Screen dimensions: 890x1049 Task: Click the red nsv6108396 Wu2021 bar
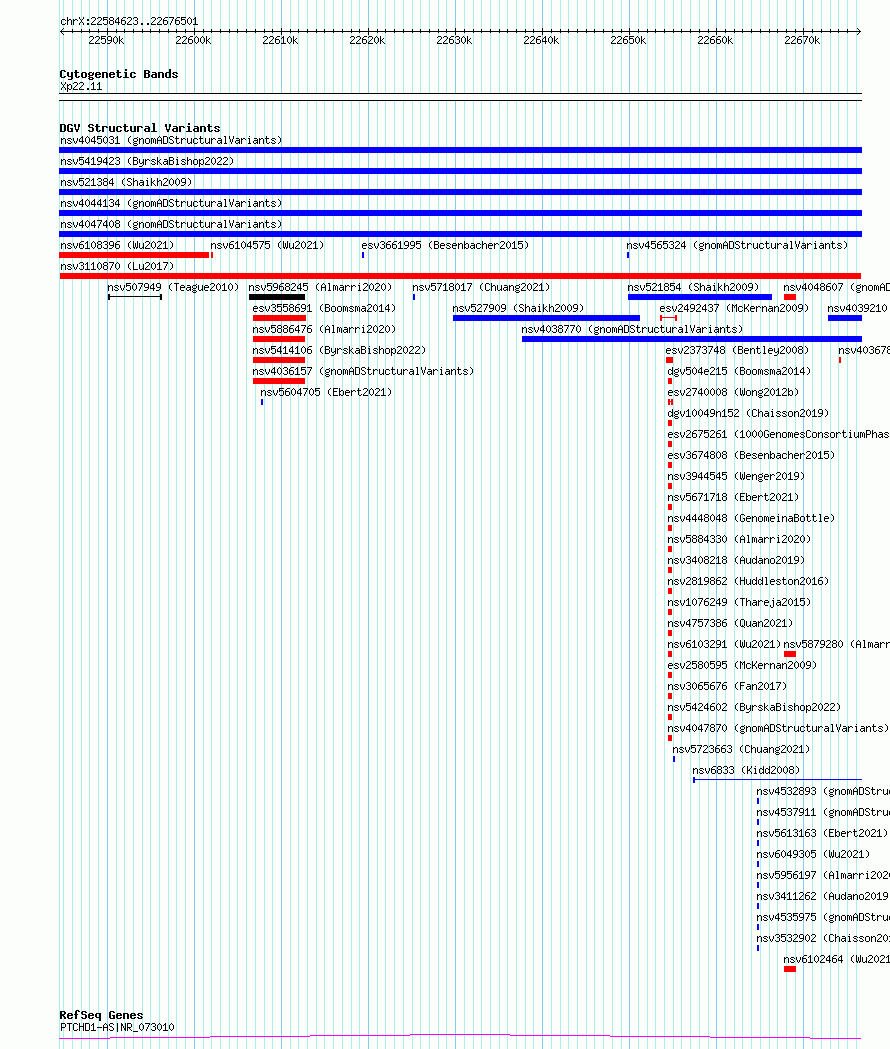click(x=135, y=255)
